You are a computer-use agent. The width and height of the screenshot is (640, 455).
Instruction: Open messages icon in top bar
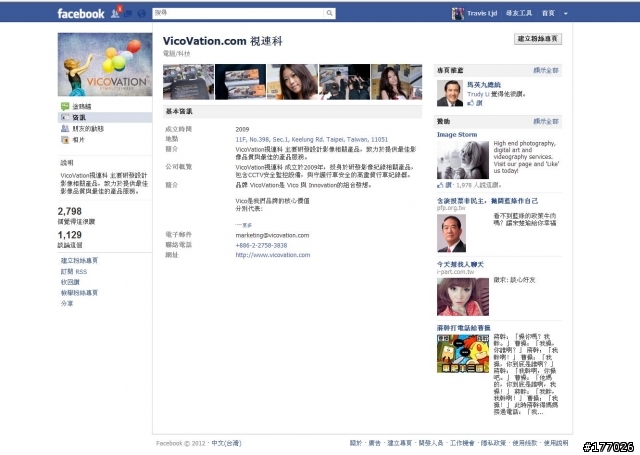click(x=128, y=13)
